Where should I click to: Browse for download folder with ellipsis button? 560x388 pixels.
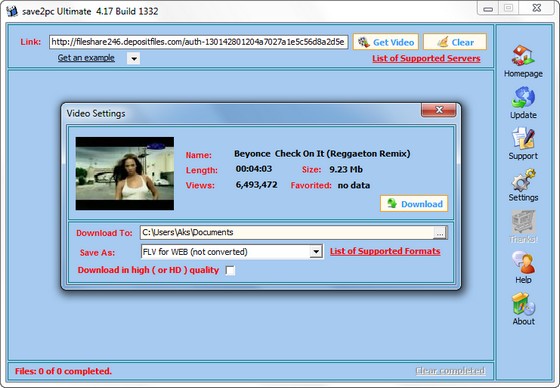click(x=440, y=233)
